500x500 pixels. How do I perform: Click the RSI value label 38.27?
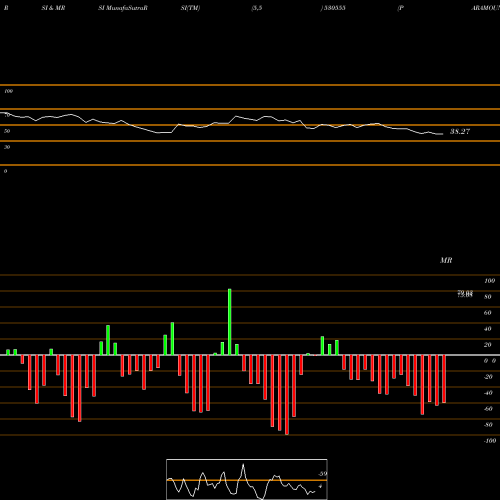(x=460, y=131)
